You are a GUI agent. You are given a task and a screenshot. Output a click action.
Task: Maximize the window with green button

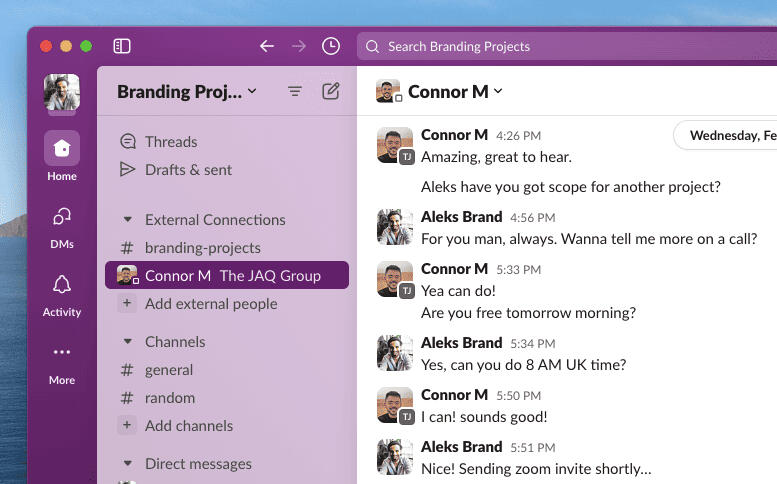coord(86,46)
